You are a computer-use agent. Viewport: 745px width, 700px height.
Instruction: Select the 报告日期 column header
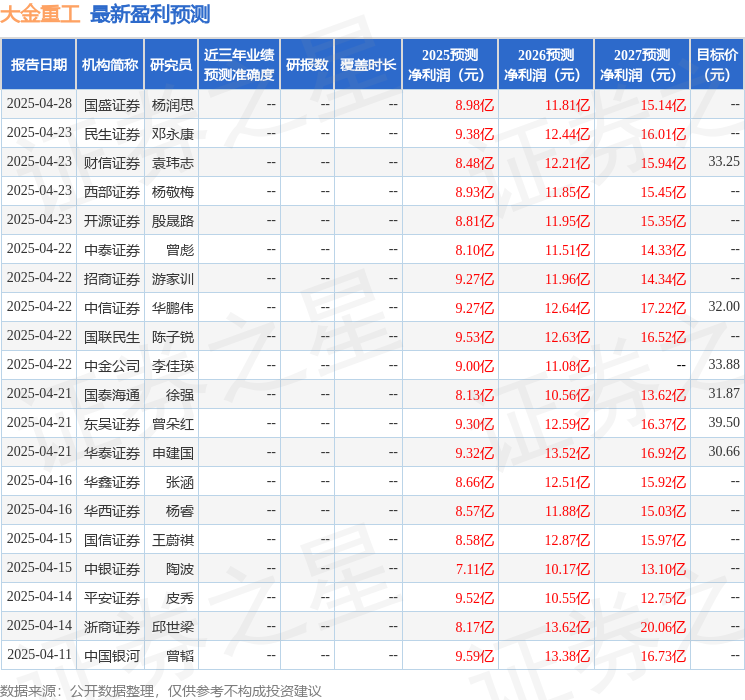(x=38, y=65)
